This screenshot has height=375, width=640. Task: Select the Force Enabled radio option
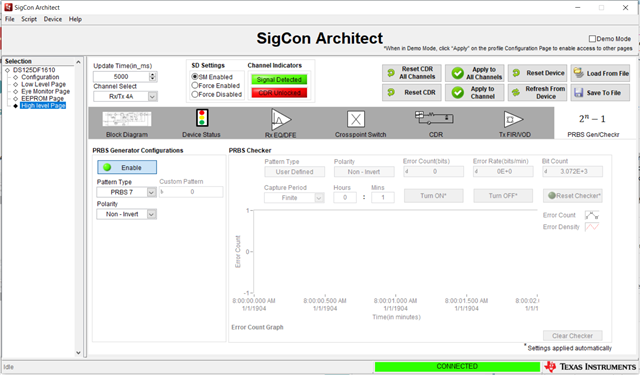pos(195,85)
